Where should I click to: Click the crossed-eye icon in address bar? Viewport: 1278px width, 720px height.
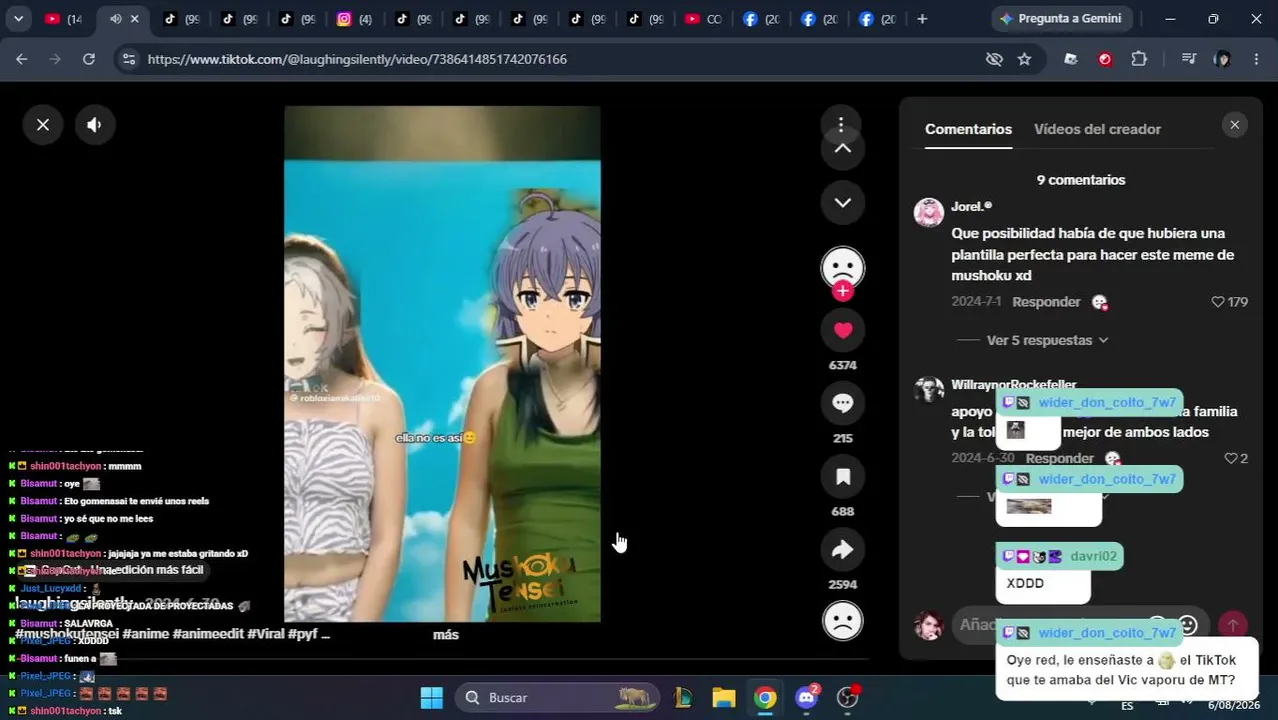tap(994, 59)
